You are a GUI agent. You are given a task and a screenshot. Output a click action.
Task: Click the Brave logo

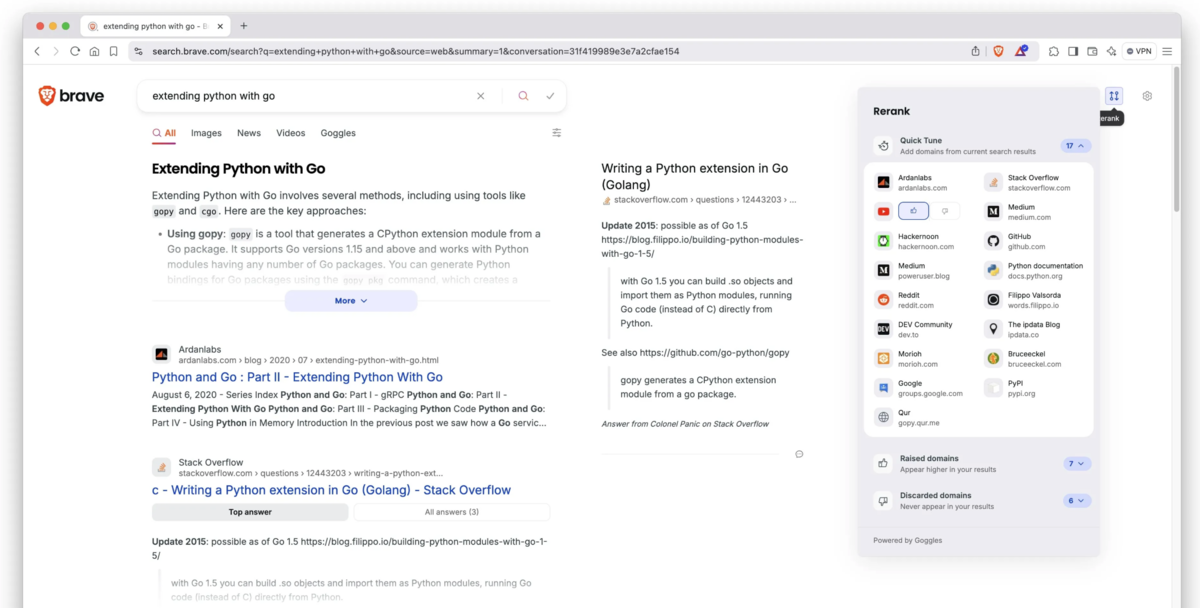coord(71,96)
